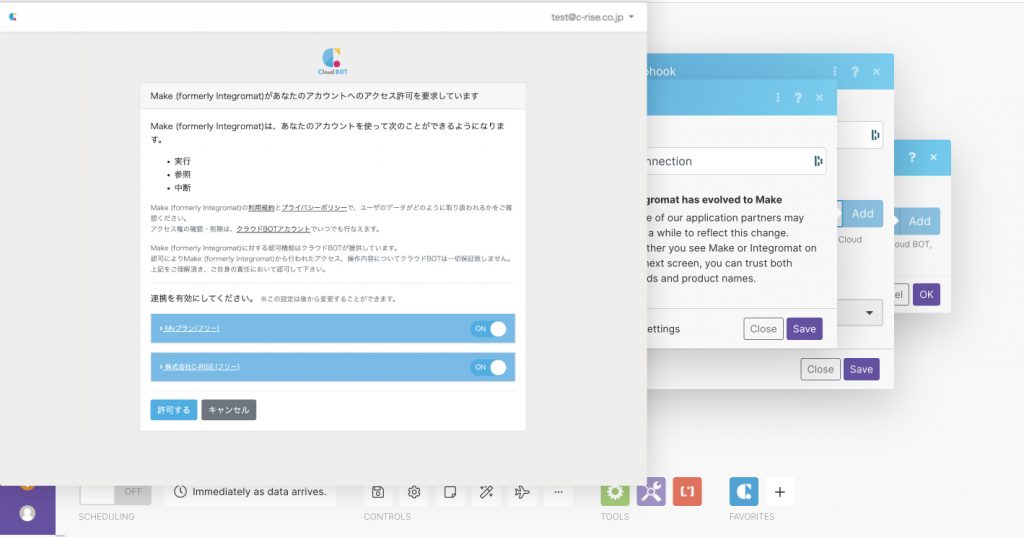The height and width of the screenshot is (537, 1024).
Task: Click Add in the rightmost dialog
Action: pos(918,221)
